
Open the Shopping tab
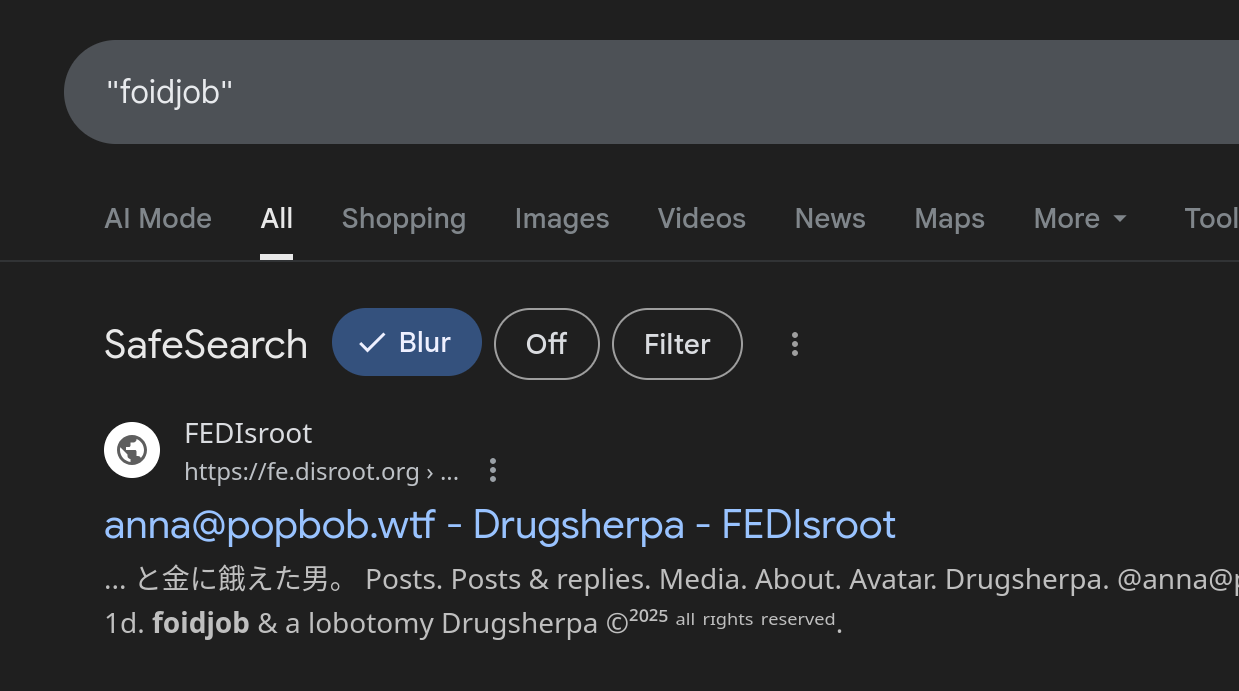pyautogui.click(x=404, y=218)
